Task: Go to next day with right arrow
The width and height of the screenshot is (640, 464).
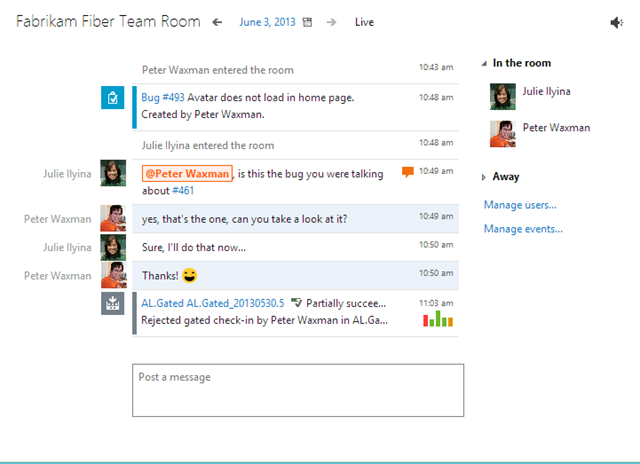Action: click(x=331, y=22)
